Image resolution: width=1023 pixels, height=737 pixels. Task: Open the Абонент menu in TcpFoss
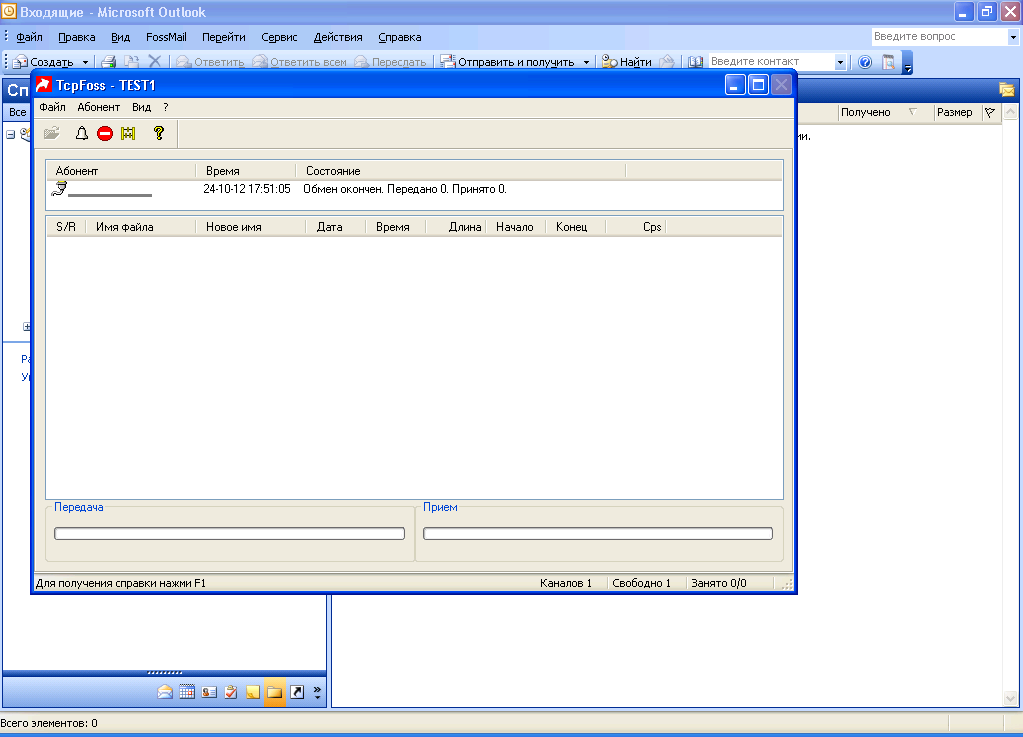click(x=98, y=107)
